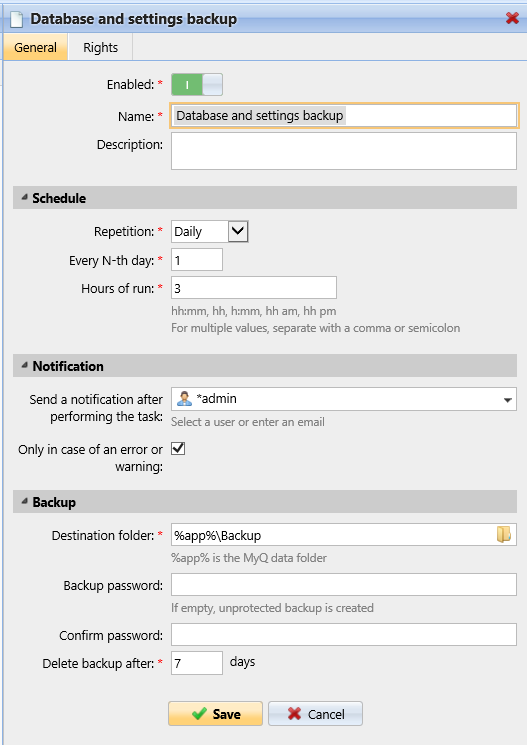Click the 'hh:mm, hh, h:mm, hh am, hh pm' hint
The width and height of the screenshot is (527, 745).
point(254,311)
